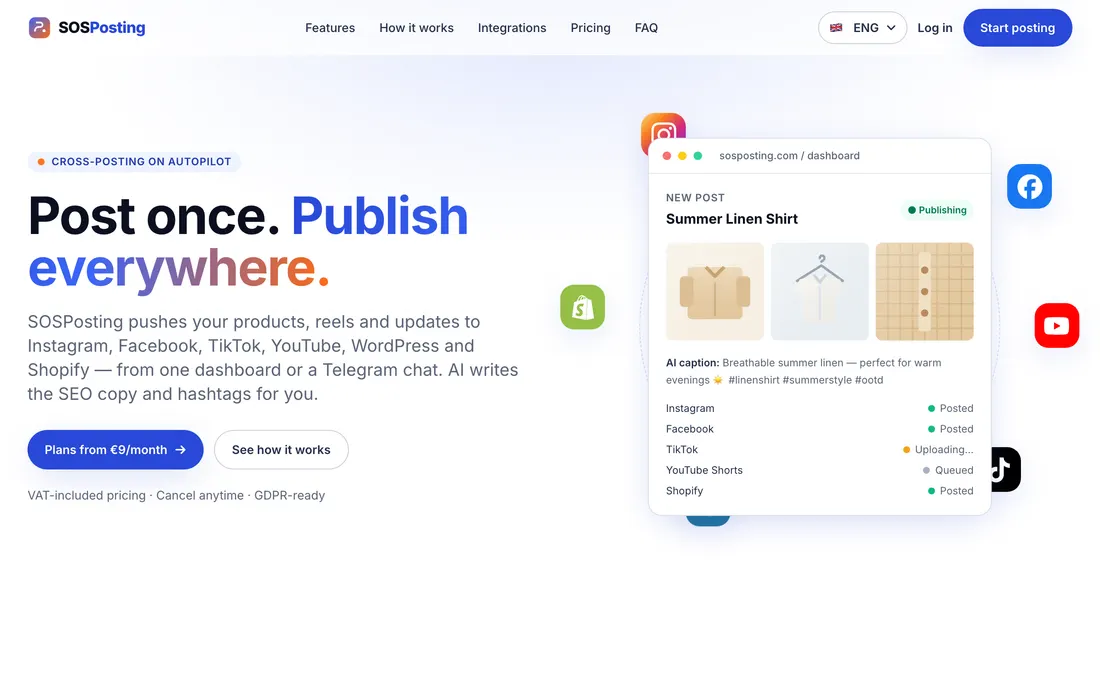Select the shirt on hanger thumbnail
Viewport: 1100px width, 688px height.
click(819, 291)
